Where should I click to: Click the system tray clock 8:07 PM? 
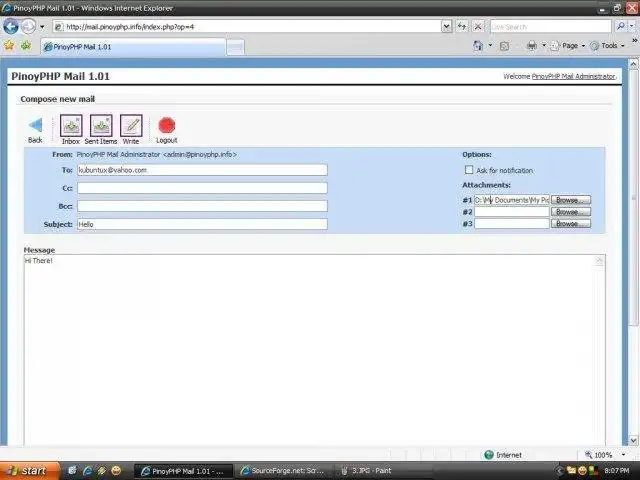(617, 471)
